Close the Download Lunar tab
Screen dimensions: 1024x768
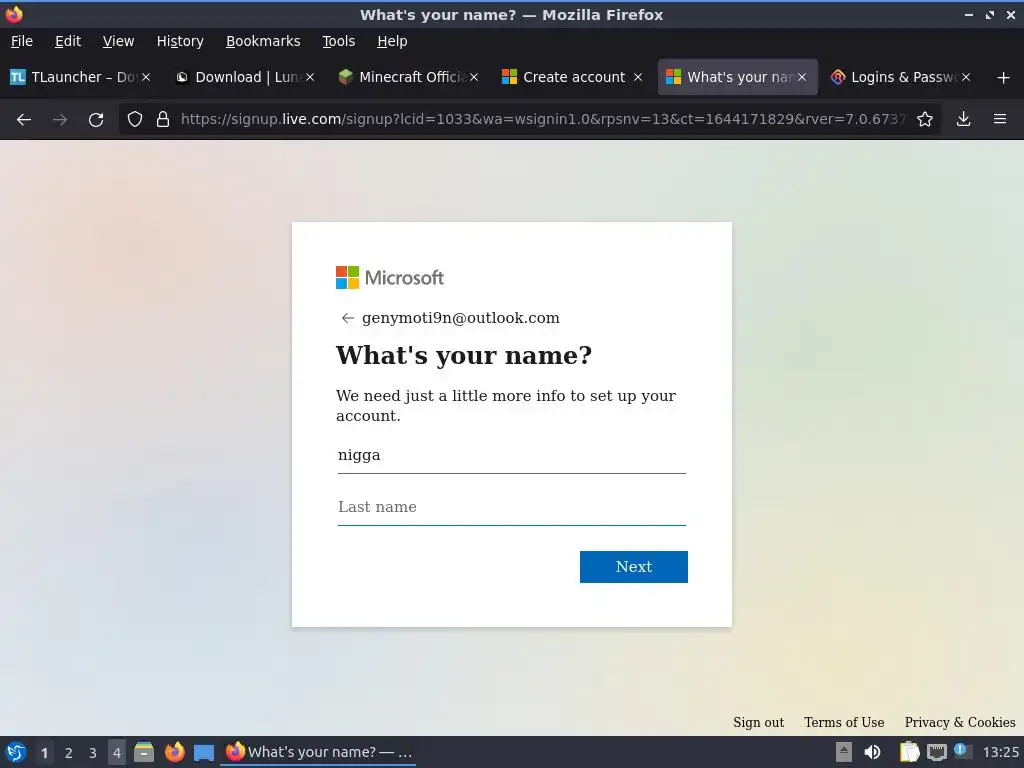click(x=310, y=77)
